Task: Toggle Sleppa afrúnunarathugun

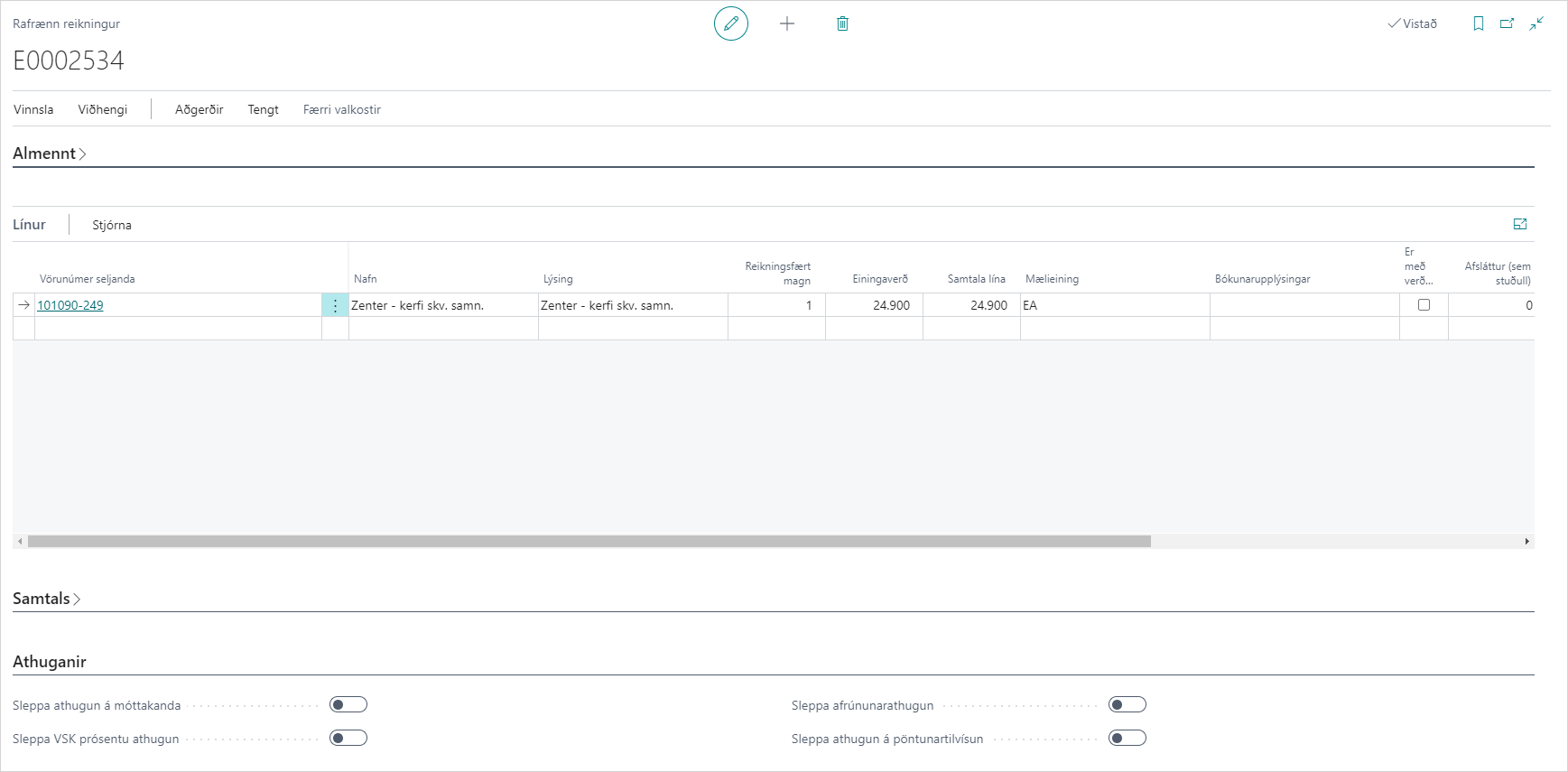Action: [1127, 704]
